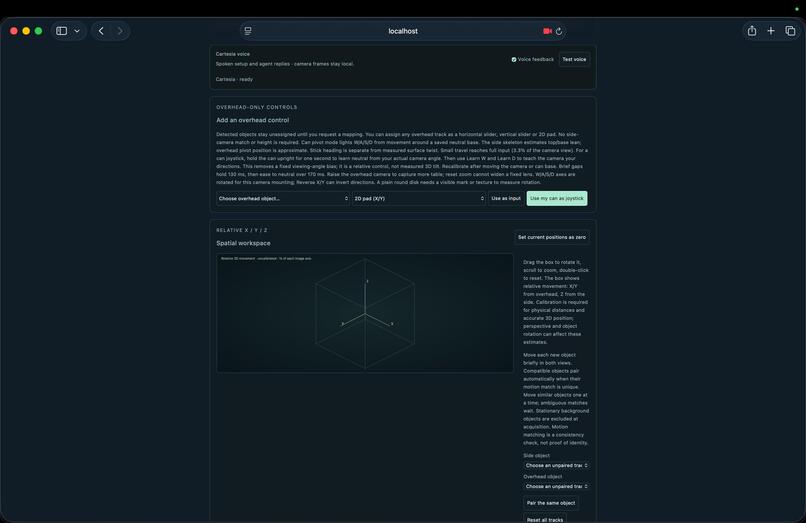This screenshot has height=523, width=806.
Task: Click Set current positions as zero
Action: (x=552, y=237)
